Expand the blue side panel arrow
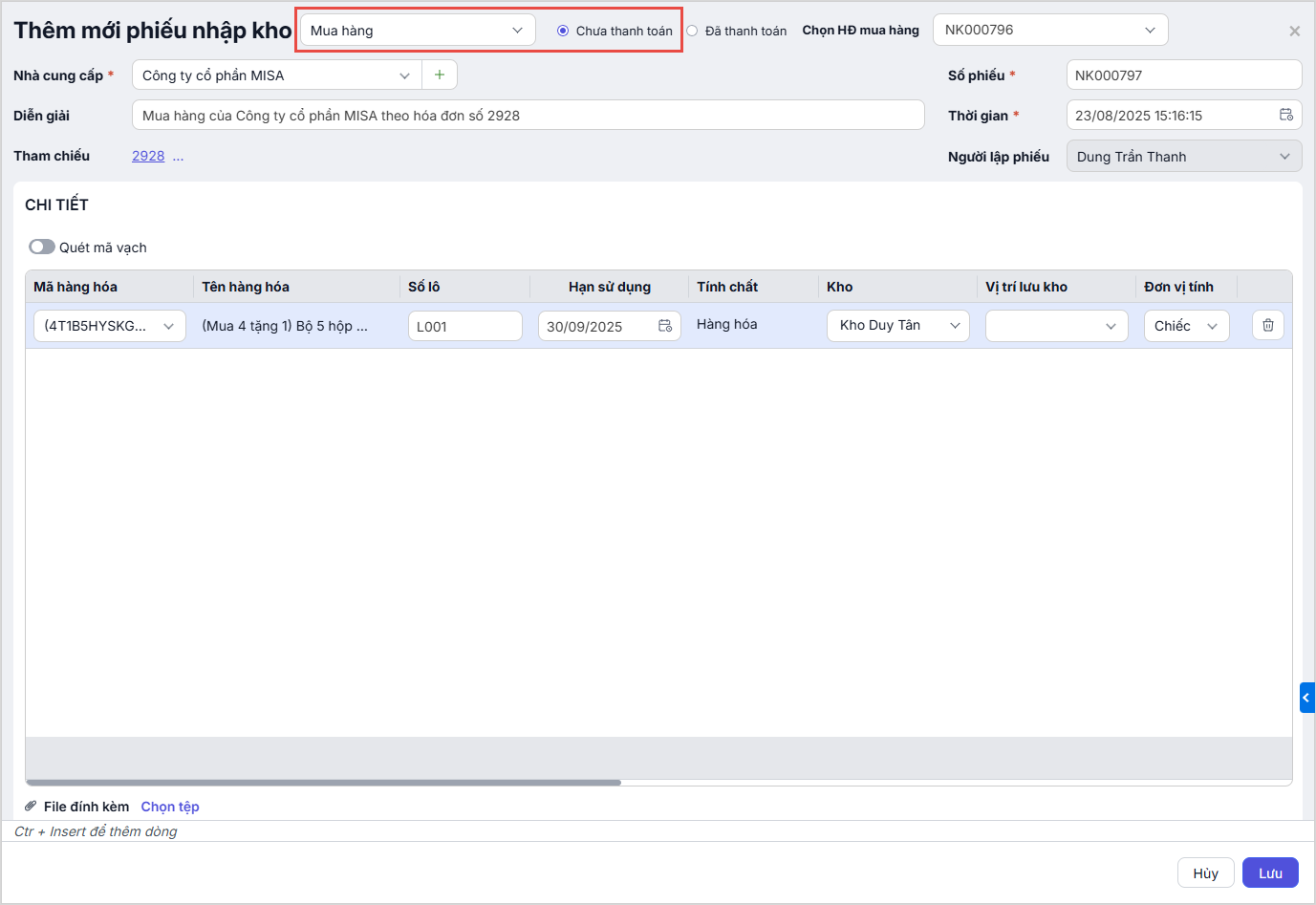Viewport: 1316px width, 905px height. click(x=1306, y=698)
